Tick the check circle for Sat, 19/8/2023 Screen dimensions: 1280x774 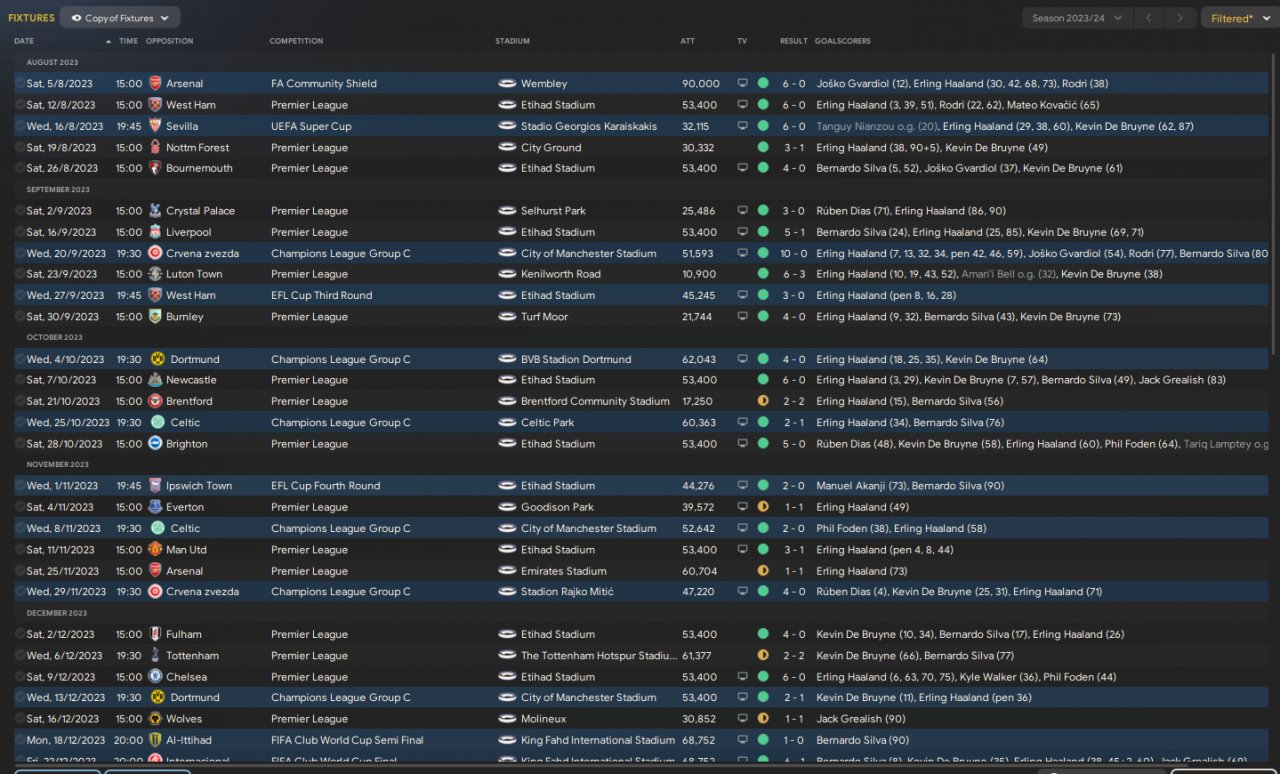coord(20,148)
